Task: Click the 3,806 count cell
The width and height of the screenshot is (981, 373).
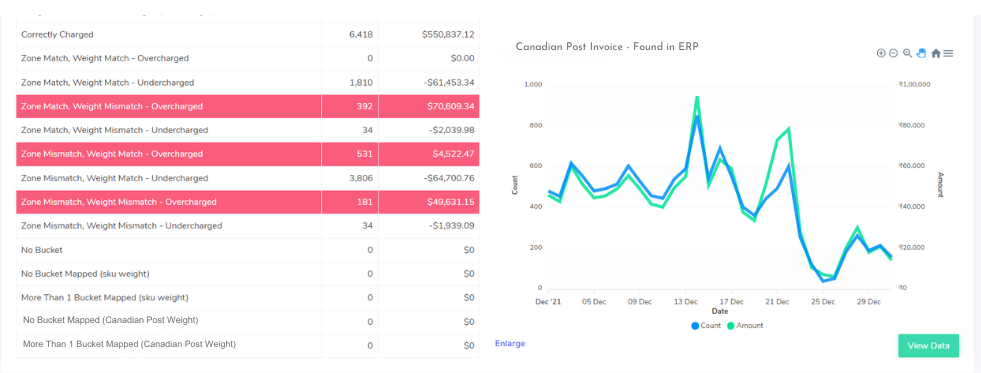Action: click(x=350, y=178)
